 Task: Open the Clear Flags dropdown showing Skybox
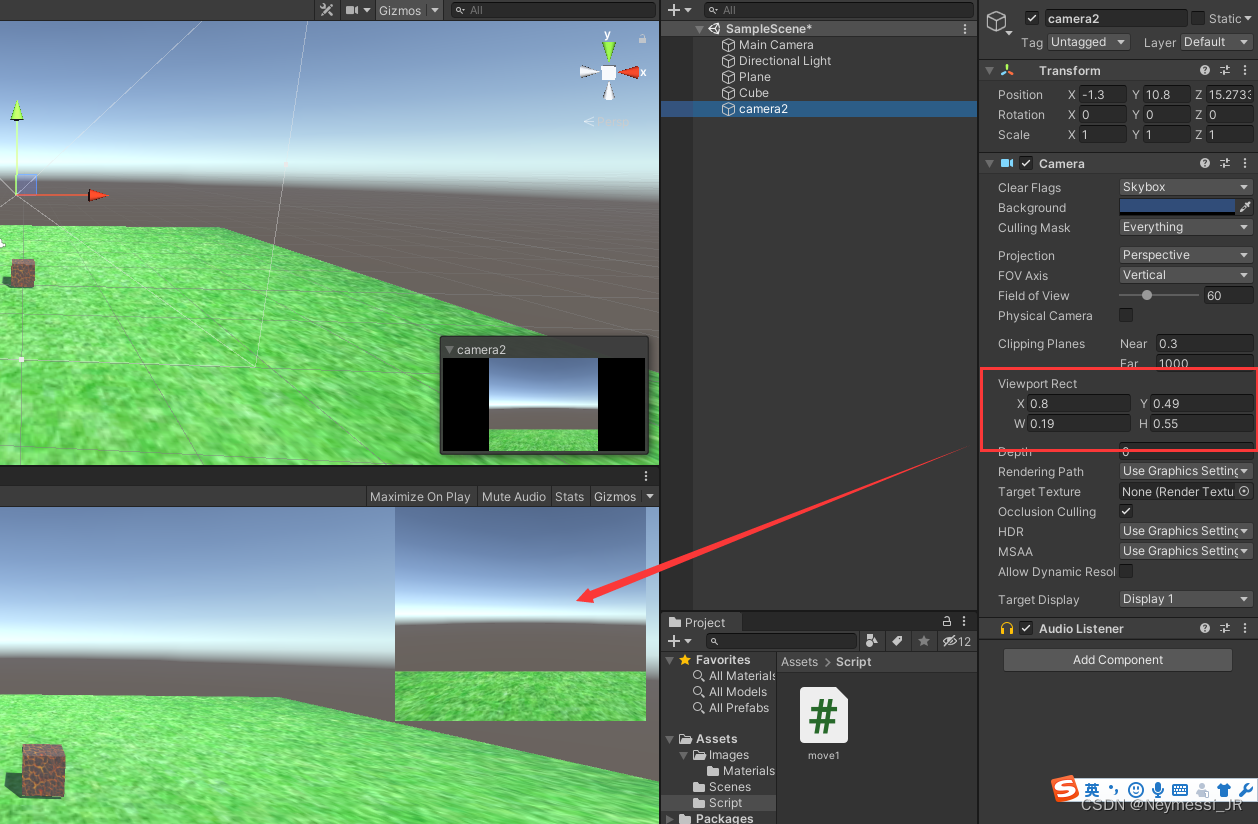coord(1186,187)
